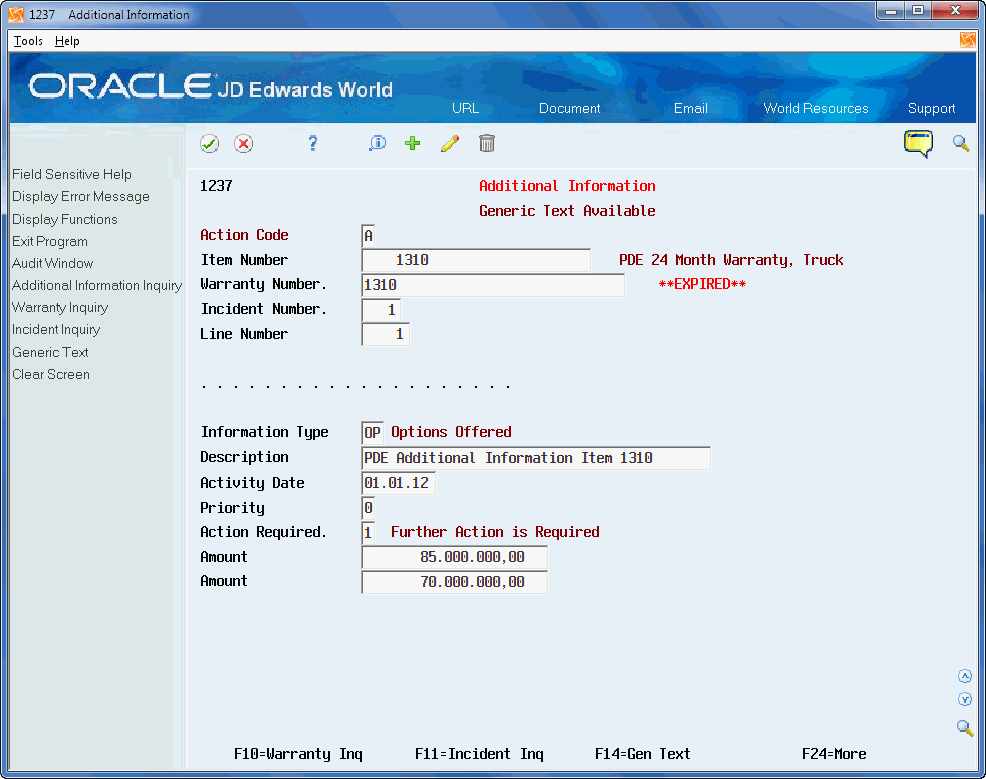The height and width of the screenshot is (779, 986).
Task: Open the Email banner link
Action: tap(690, 108)
